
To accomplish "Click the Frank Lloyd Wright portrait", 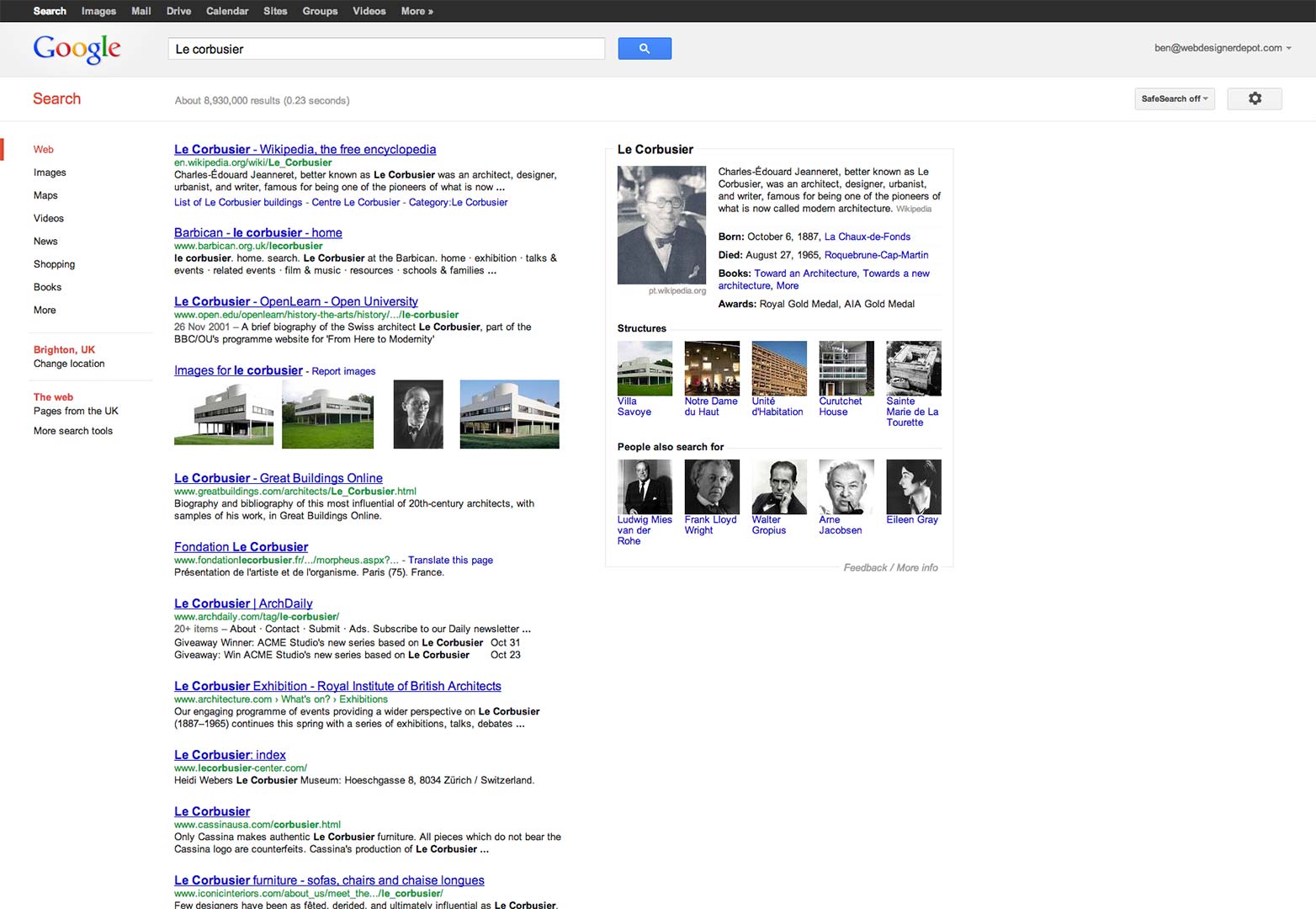I will (712, 486).
